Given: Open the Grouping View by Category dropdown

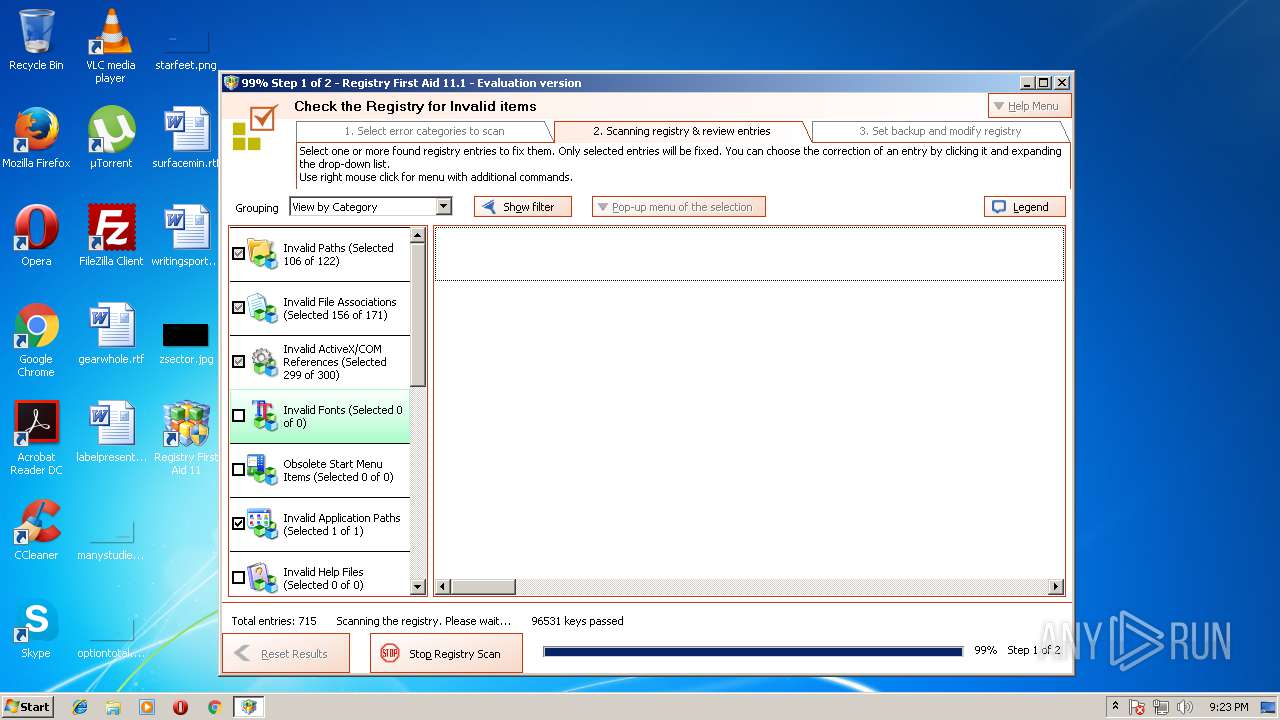Looking at the screenshot, I should tap(370, 207).
